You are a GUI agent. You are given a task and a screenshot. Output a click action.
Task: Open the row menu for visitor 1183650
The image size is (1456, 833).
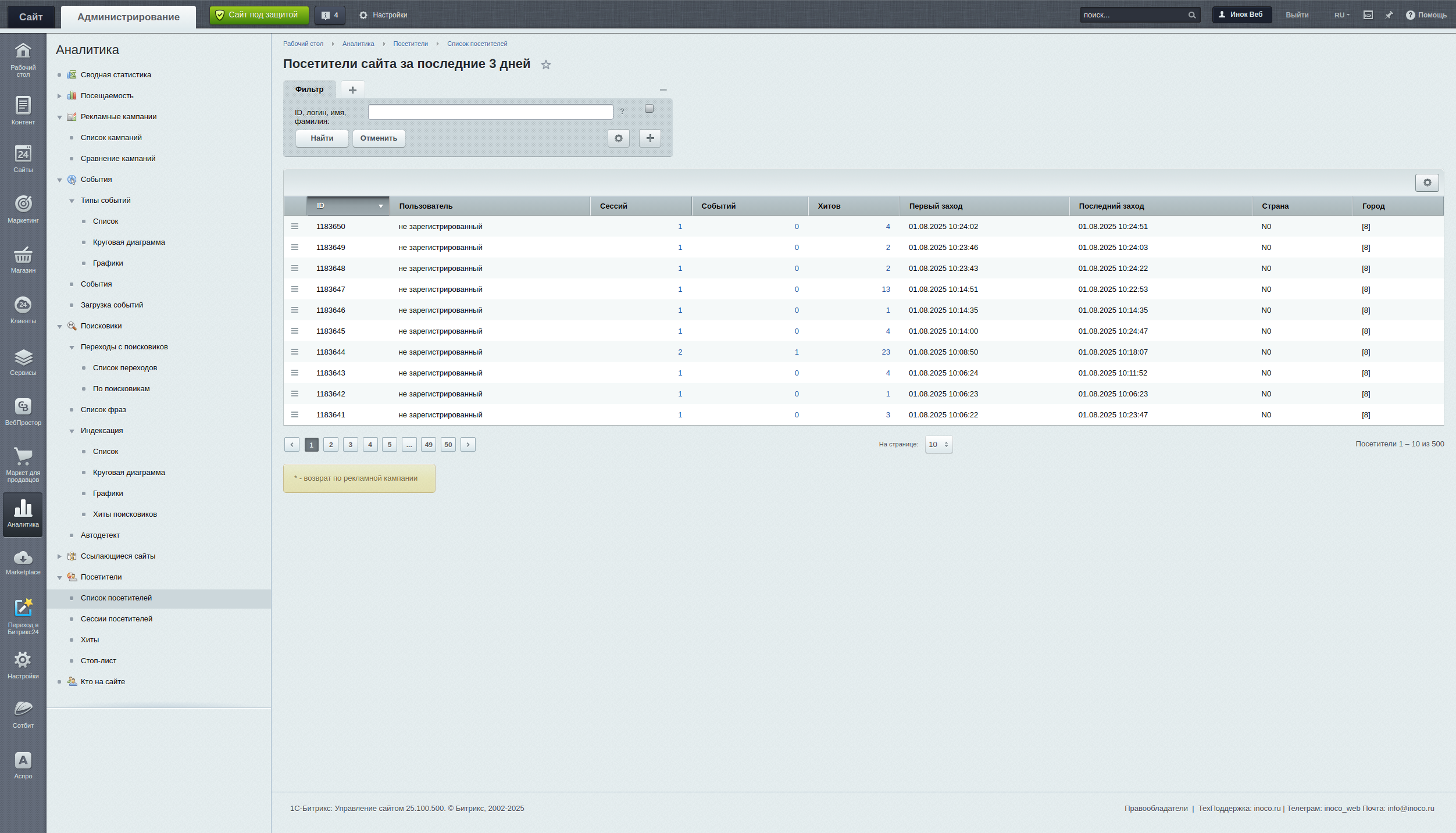coord(295,227)
